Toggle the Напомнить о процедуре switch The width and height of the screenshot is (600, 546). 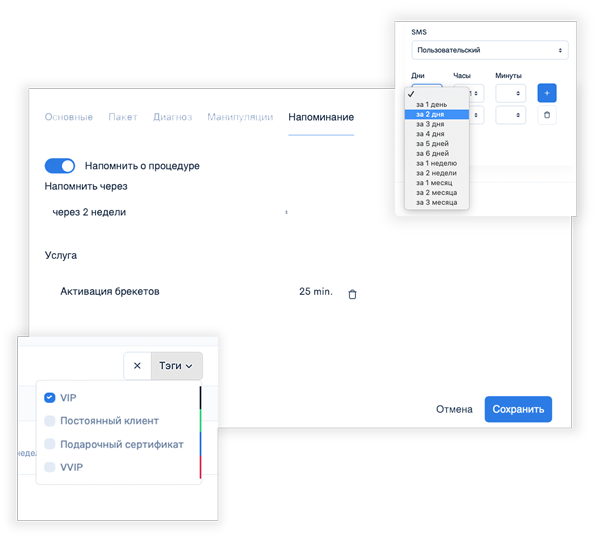click(x=60, y=166)
